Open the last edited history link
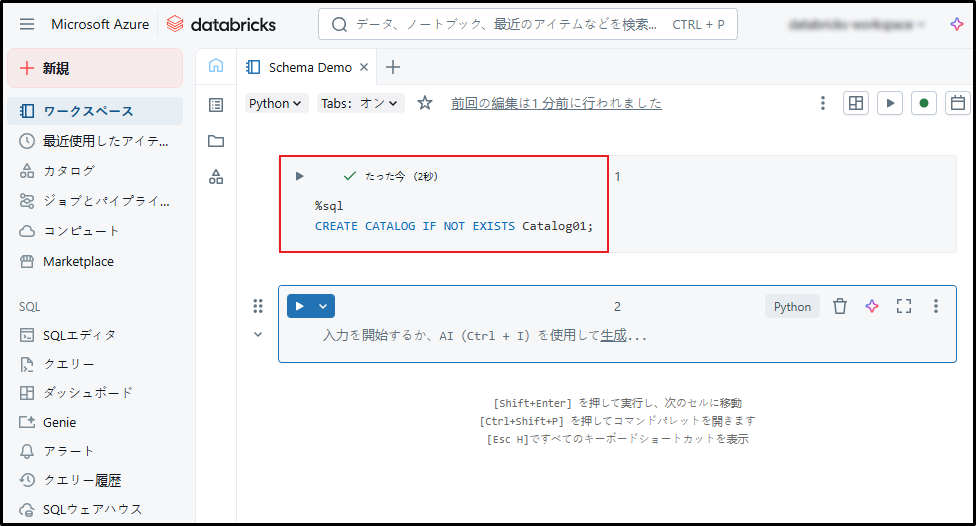The image size is (976, 526). (556, 103)
